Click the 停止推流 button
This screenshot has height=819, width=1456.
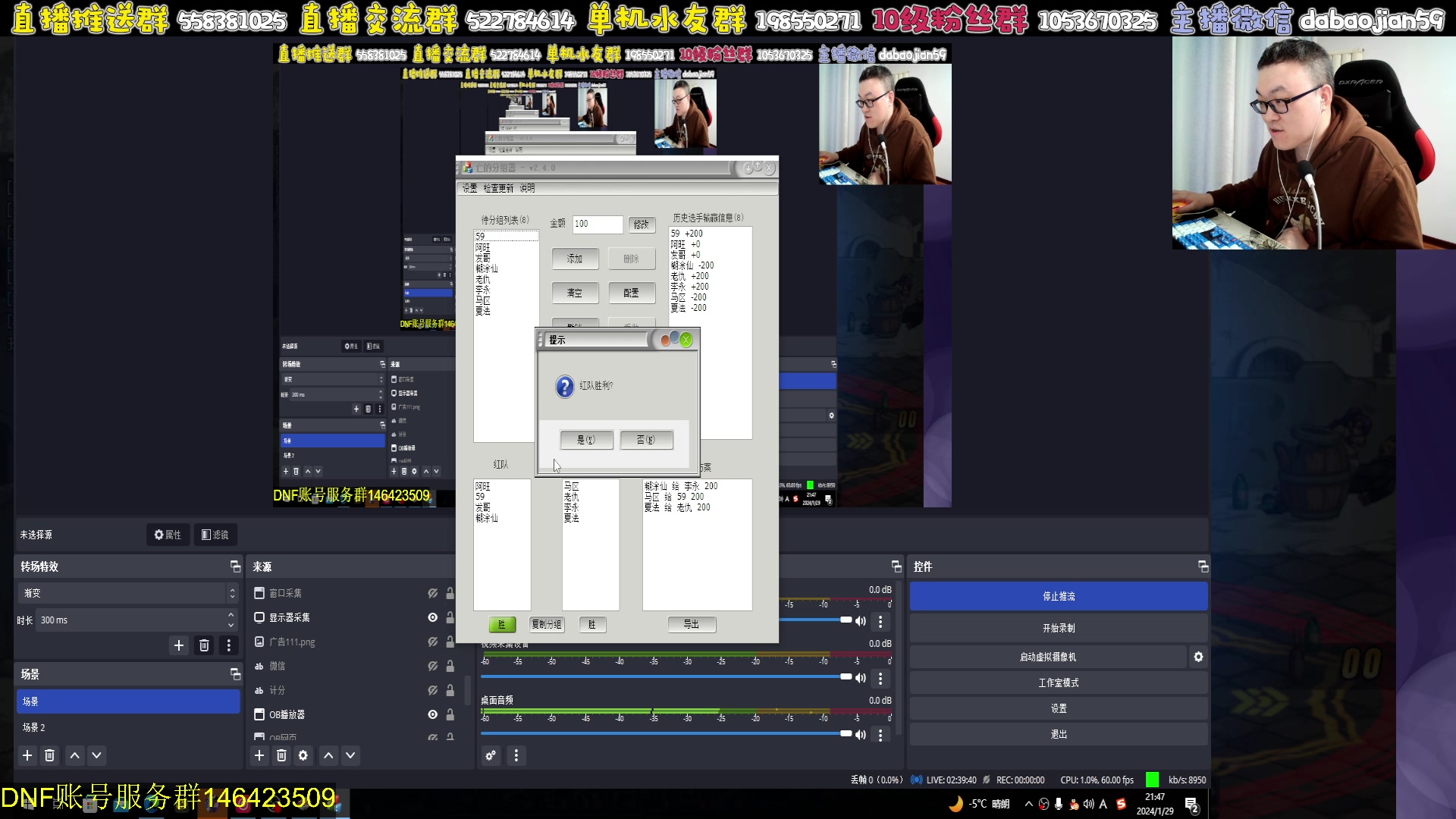pos(1058,596)
